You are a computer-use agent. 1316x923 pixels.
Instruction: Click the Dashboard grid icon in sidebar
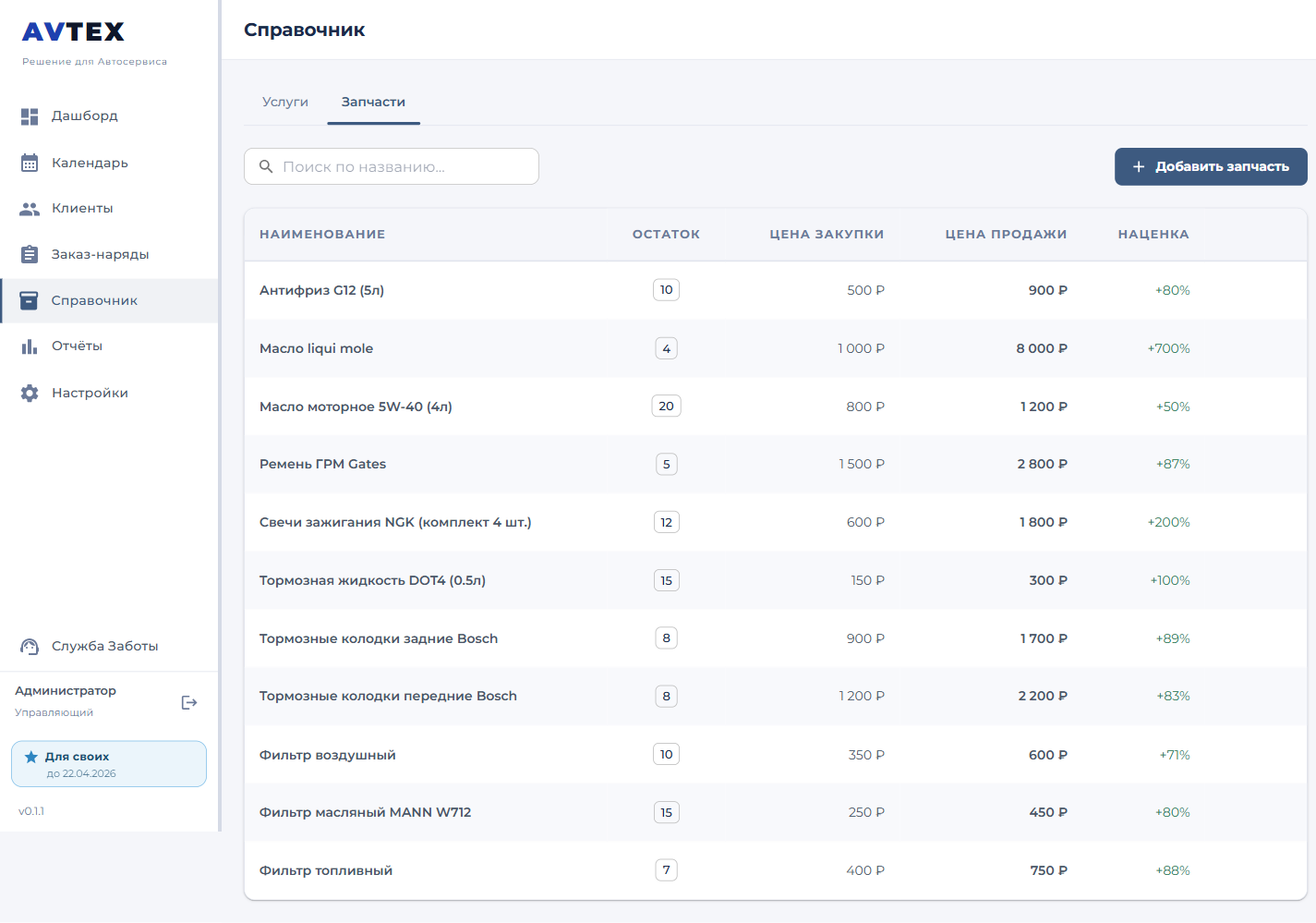point(30,116)
